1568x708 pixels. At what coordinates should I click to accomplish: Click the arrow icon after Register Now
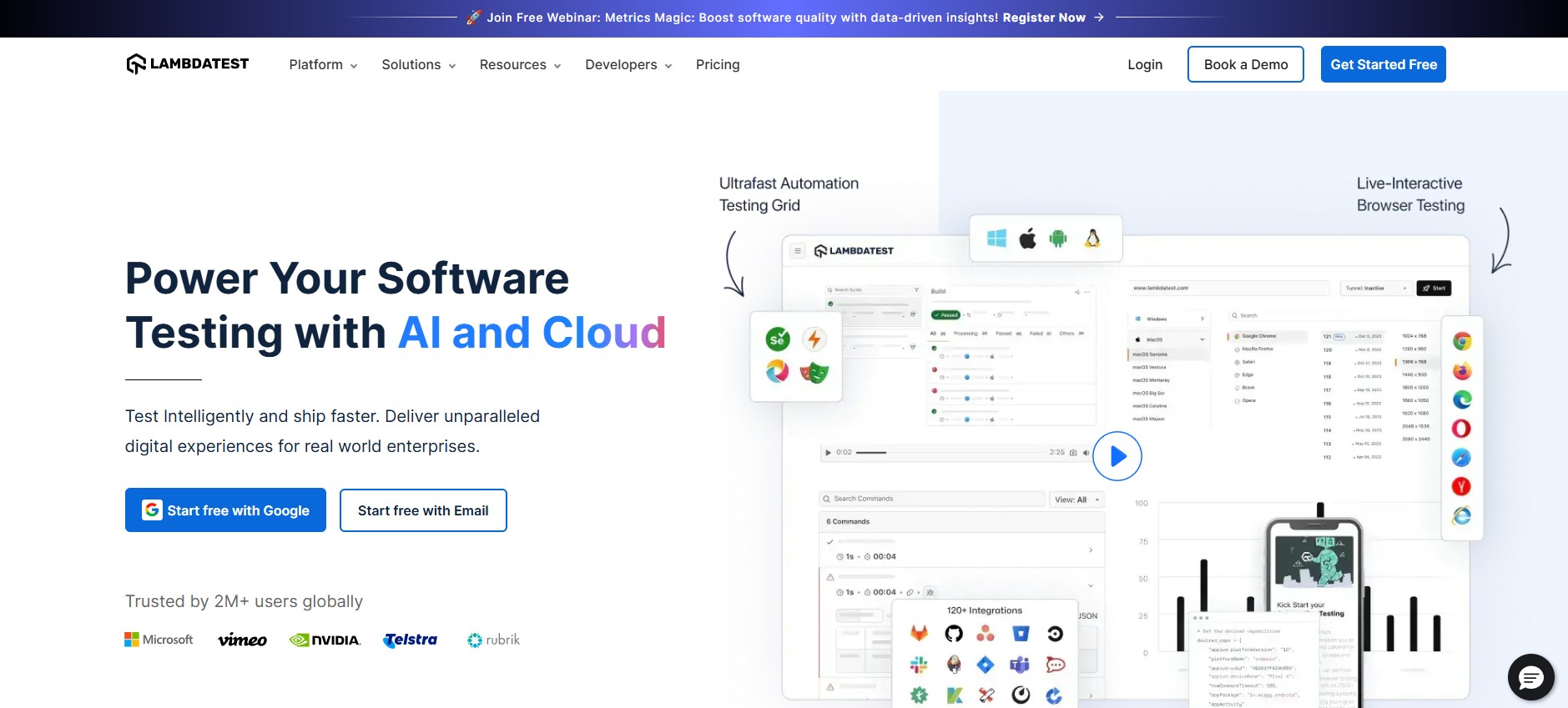tap(1099, 18)
